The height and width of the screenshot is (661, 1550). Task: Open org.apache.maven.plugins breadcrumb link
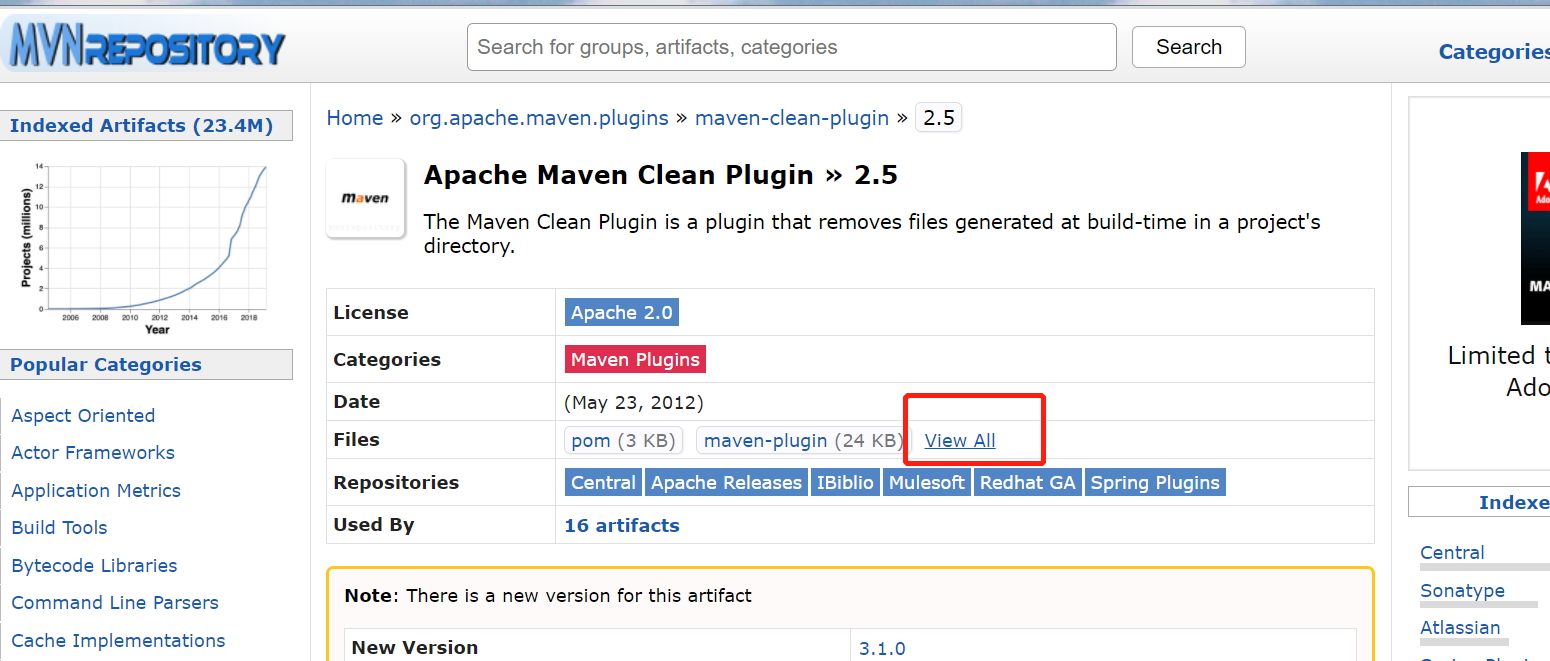click(539, 118)
